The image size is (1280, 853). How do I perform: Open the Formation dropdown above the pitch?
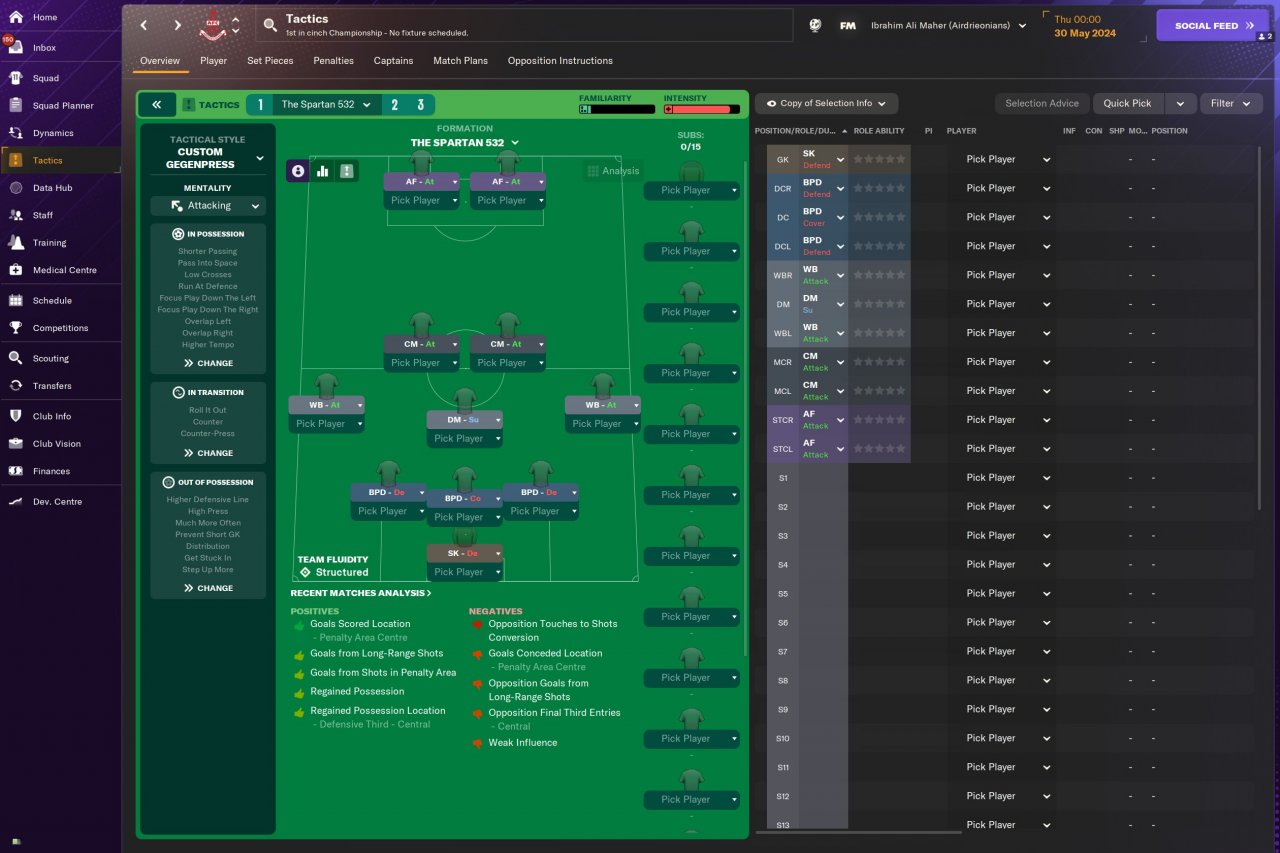tap(465, 143)
